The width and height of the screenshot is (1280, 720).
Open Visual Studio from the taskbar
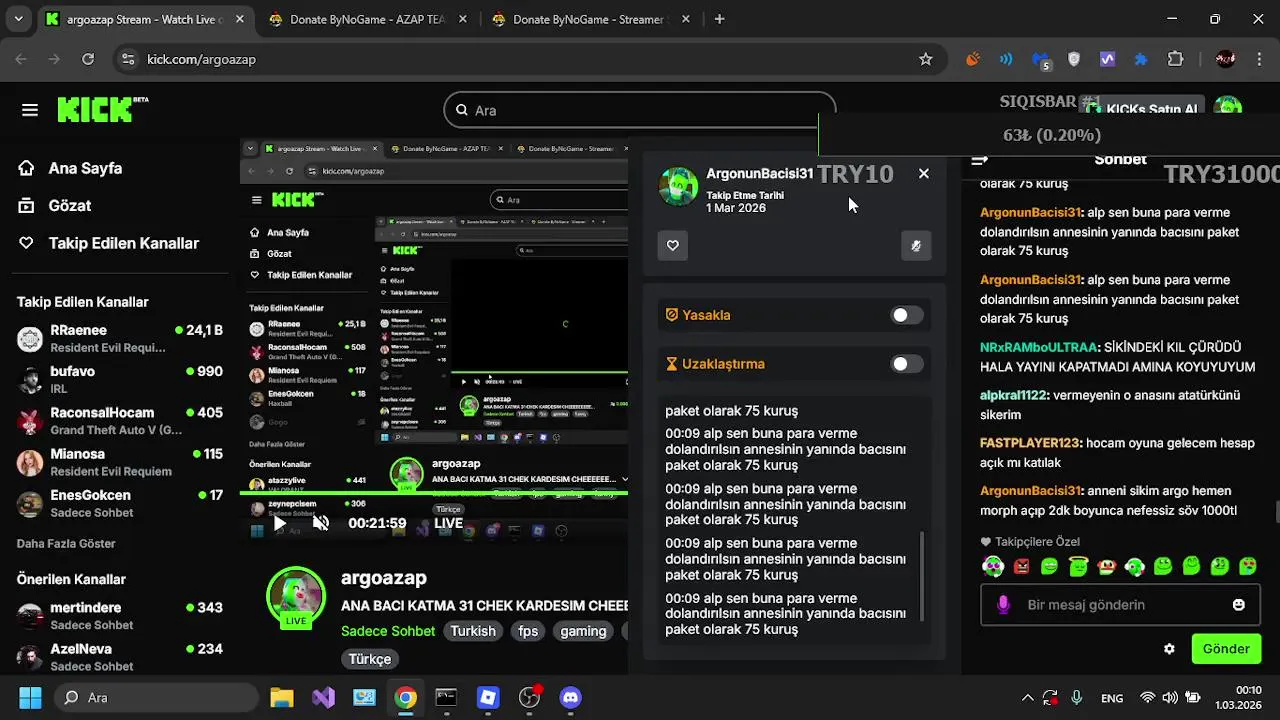pyautogui.click(x=322, y=697)
